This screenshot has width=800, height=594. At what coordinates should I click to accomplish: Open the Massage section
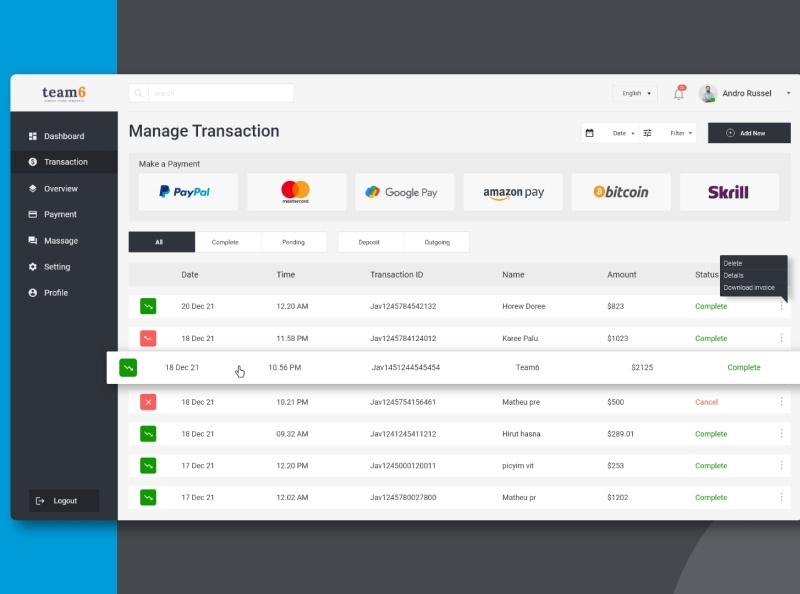(x=60, y=240)
